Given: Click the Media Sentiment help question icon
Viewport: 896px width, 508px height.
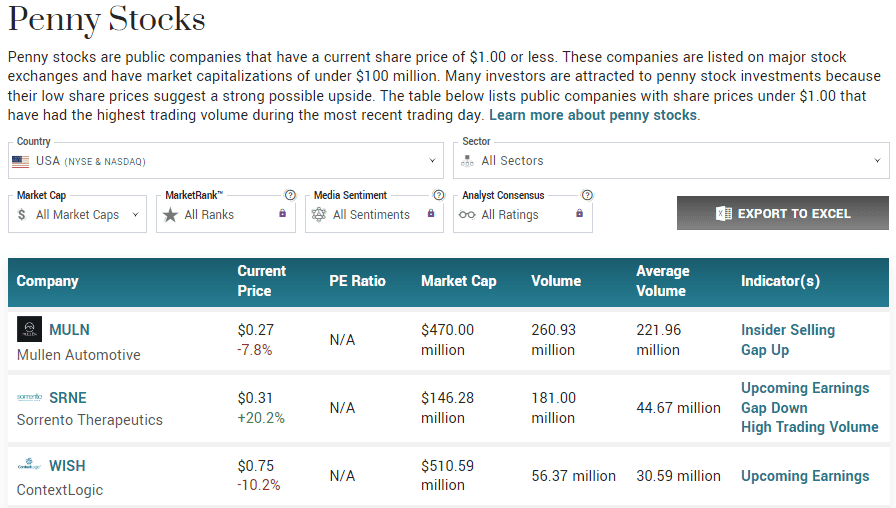Looking at the screenshot, I should coord(439,195).
